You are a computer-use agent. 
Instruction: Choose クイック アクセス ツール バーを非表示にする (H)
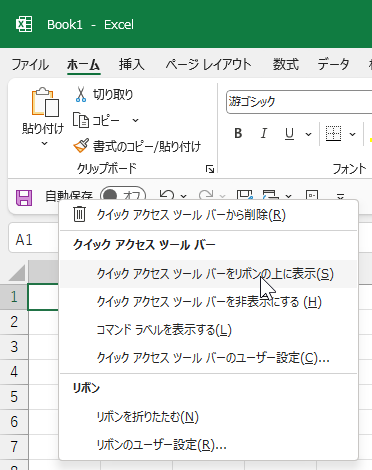(208, 302)
